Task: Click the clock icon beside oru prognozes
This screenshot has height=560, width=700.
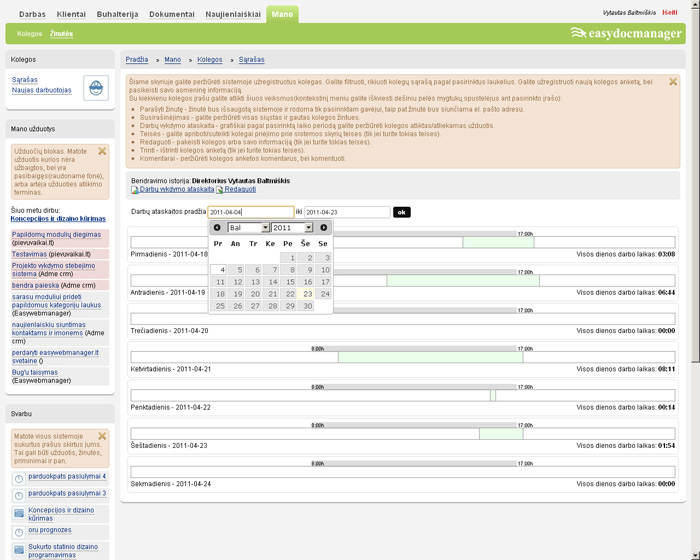Action: click(19, 532)
